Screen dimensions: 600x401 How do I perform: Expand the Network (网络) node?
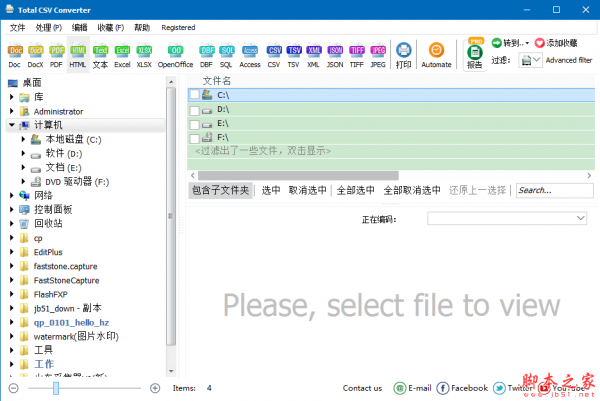[x=11, y=196]
